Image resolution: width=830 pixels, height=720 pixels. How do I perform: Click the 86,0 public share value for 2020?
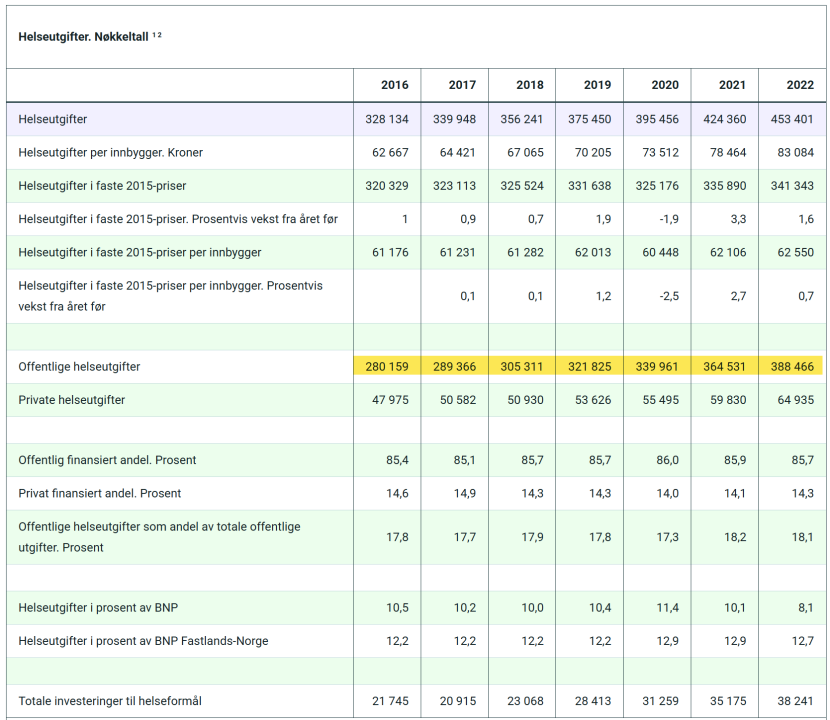(667, 460)
